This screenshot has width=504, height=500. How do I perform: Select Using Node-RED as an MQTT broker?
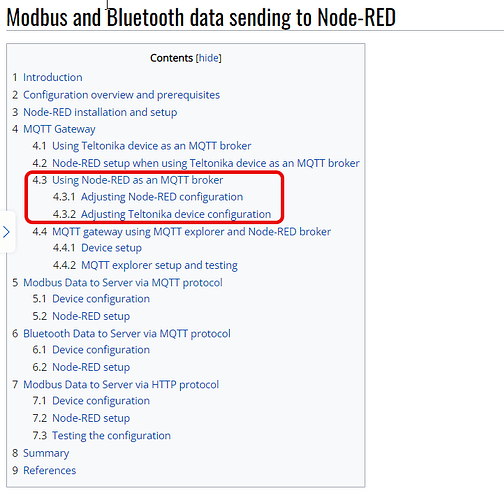click(x=138, y=180)
